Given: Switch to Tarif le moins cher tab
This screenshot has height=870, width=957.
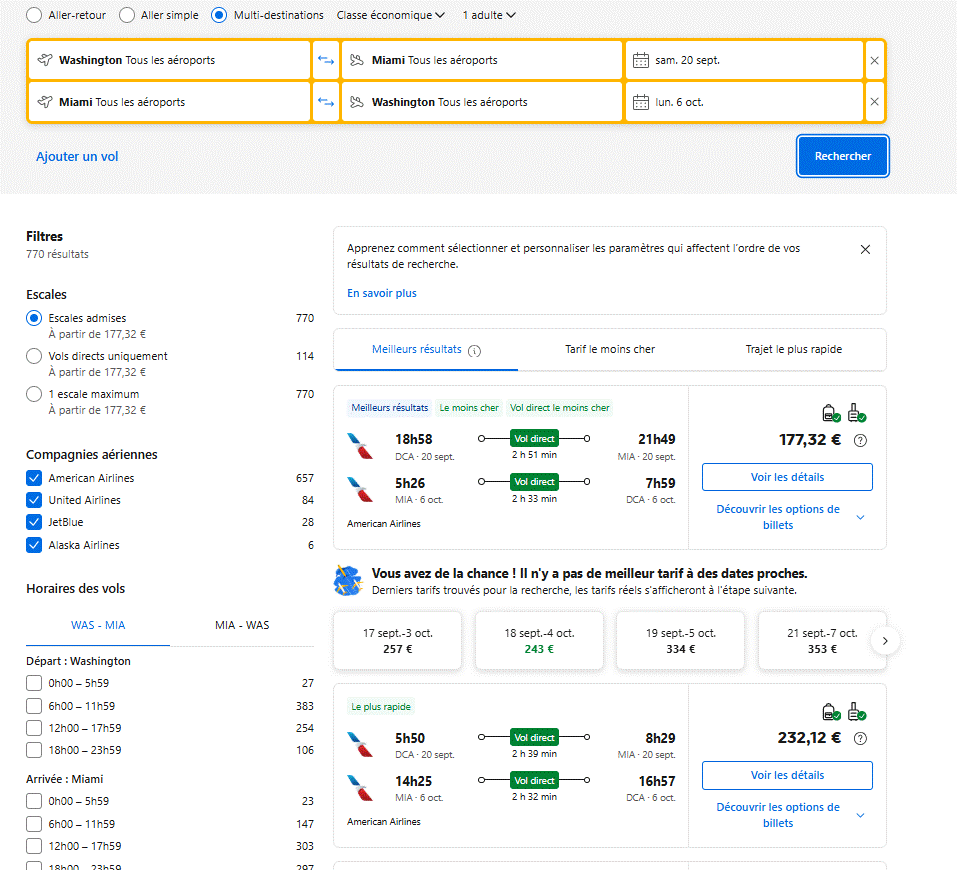Looking at the screenshot, I should pos(610,350).
